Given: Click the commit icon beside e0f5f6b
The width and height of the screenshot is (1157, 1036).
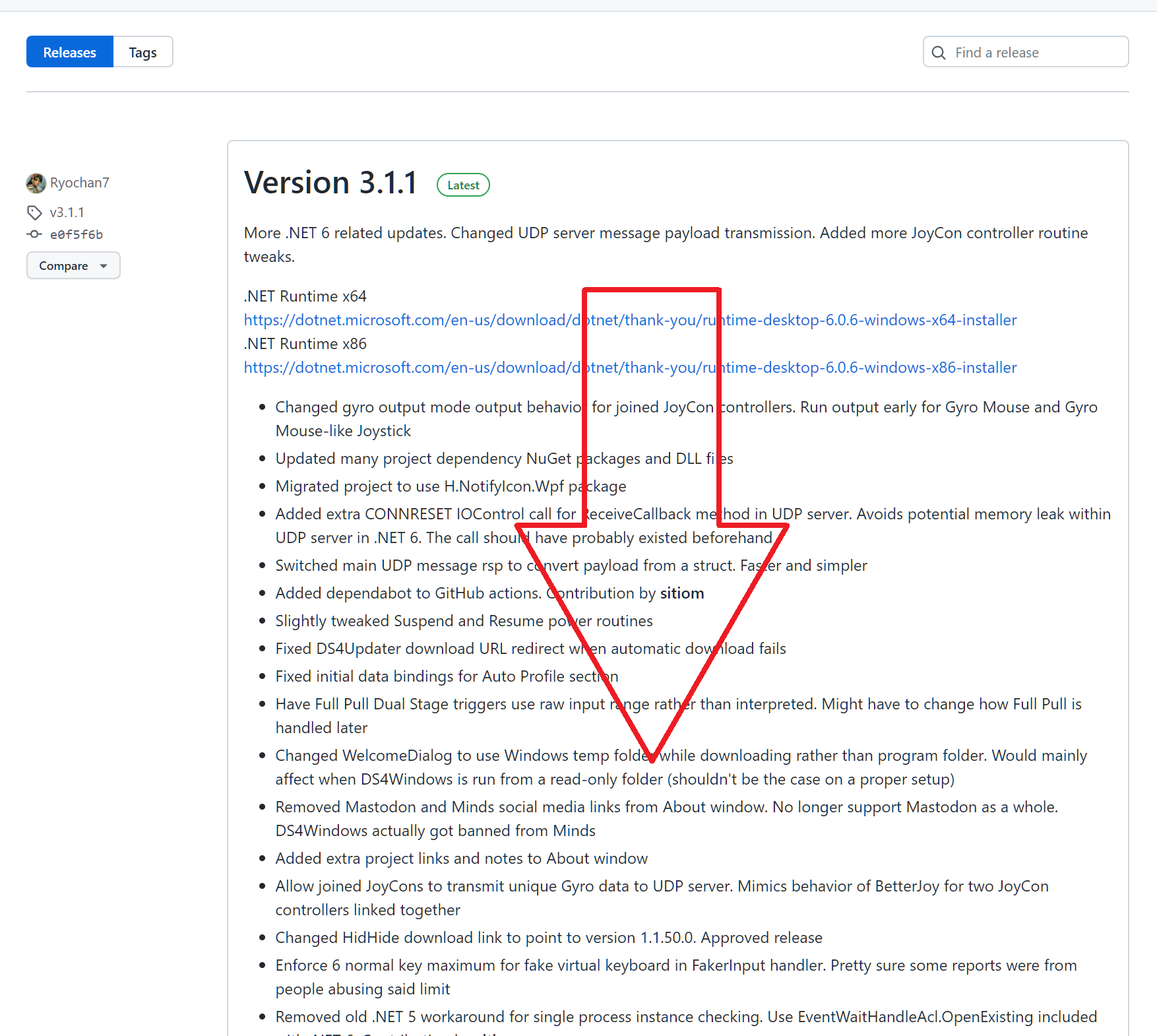Looking at the screenshot, I should point(34,234).
